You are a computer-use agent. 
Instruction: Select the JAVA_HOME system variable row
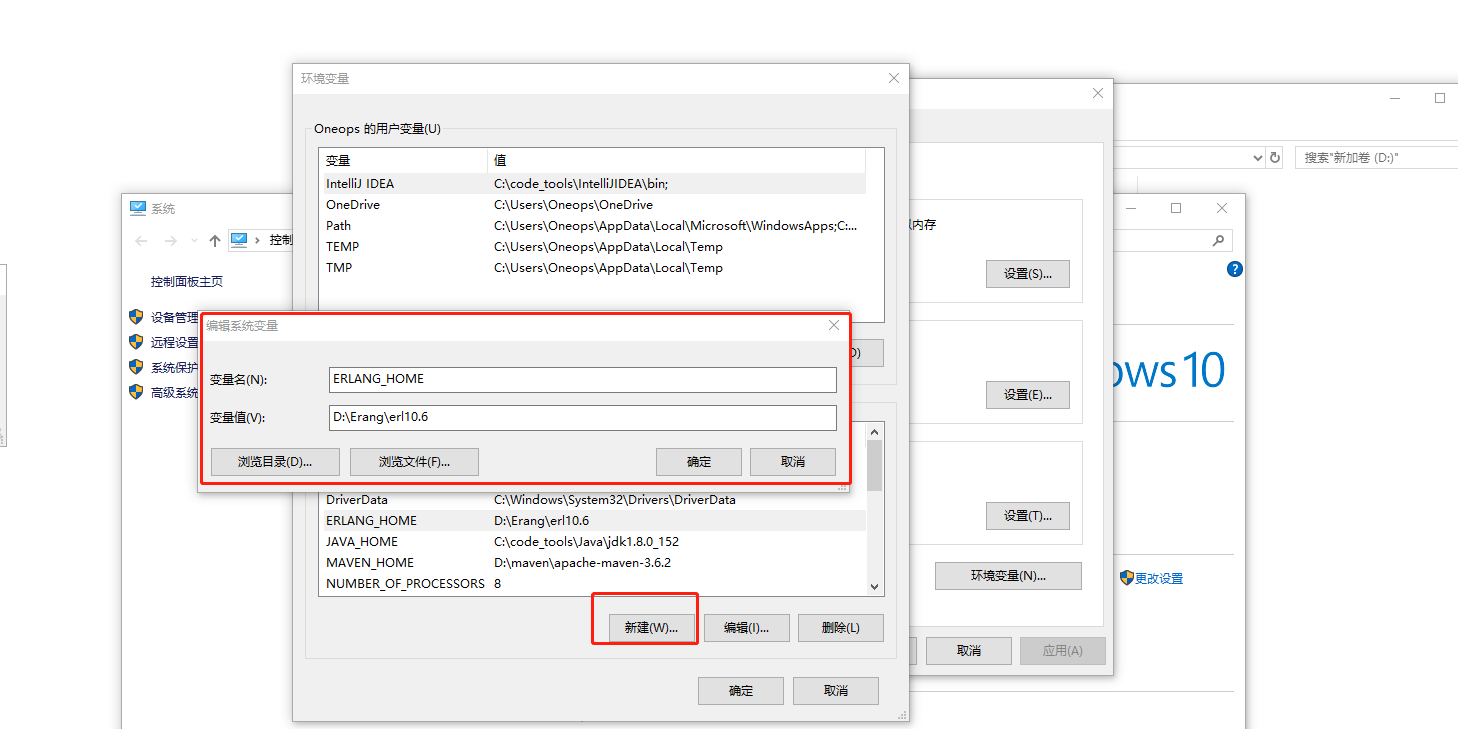pos(592,542)
